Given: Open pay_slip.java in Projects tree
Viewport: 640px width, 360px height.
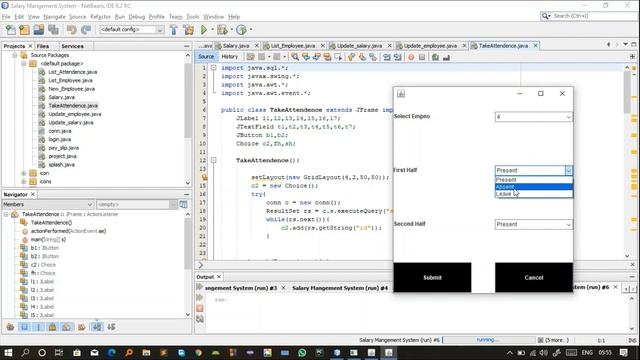Looking at the screenshot, I should pyautogui.click(x=64, y=148).
